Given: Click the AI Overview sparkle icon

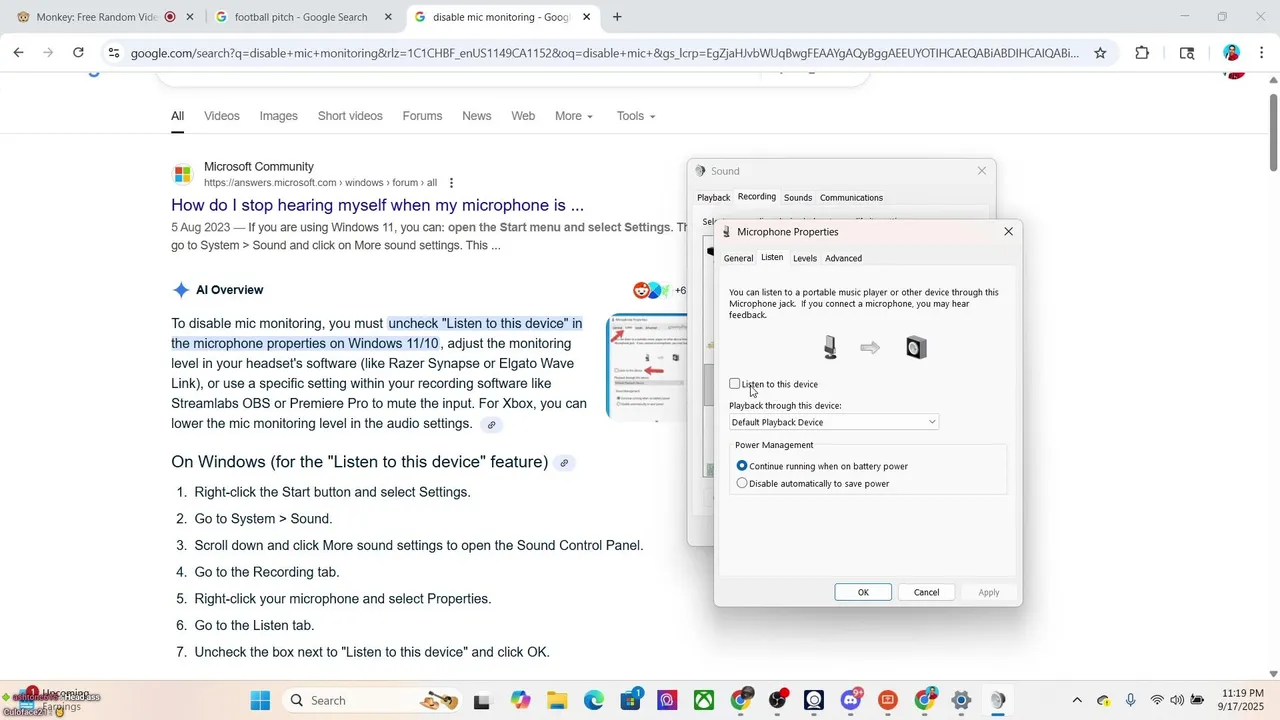Looking at the screenshot, I should pos(181,290).
